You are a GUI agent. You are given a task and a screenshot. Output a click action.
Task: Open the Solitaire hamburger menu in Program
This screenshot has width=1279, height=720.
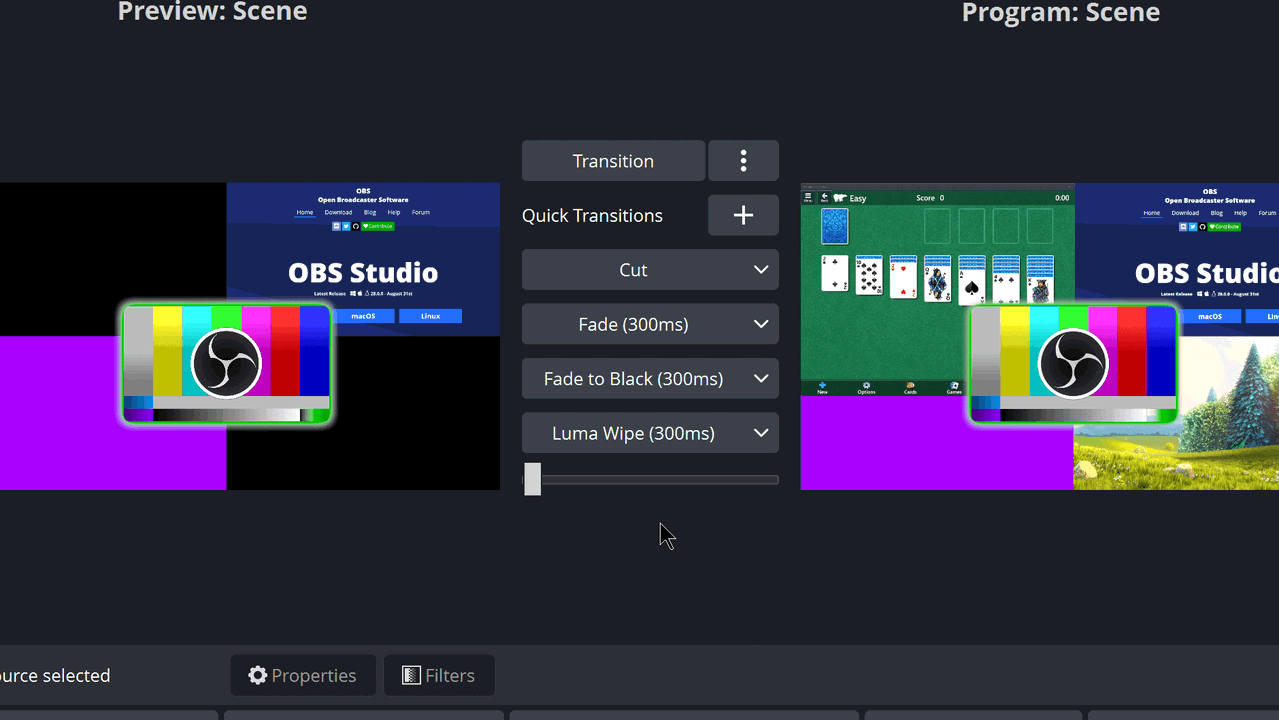pyautogui.click(x=809, y=198)
